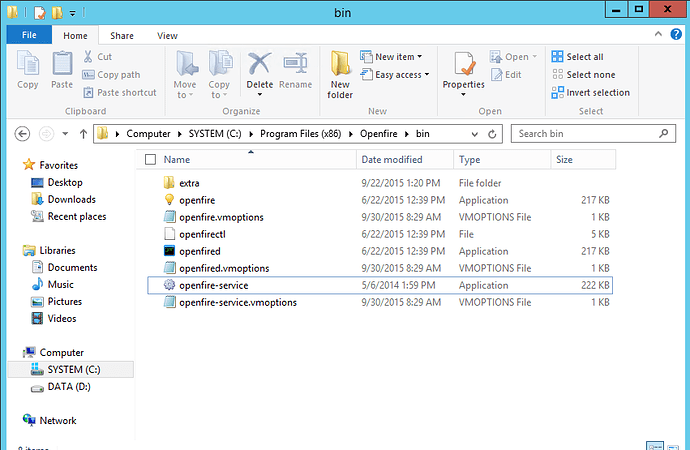Click Paste shortcut option
Image resolution: width=690 pixels, height=450 pixels.
coord(120,92)
